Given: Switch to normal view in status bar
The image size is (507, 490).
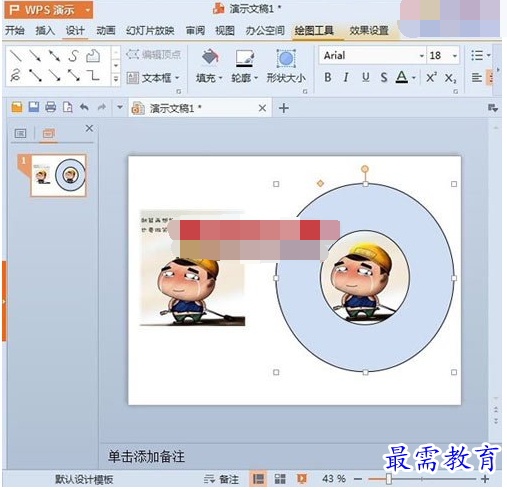Looking at the screenshot, I should pos(258,479).
